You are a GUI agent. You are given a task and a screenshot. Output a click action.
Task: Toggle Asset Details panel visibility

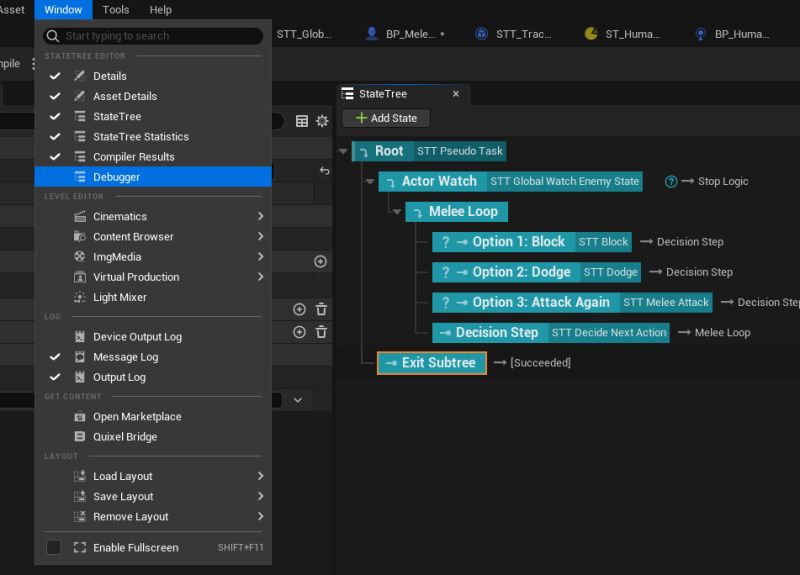tap(153, 96)
